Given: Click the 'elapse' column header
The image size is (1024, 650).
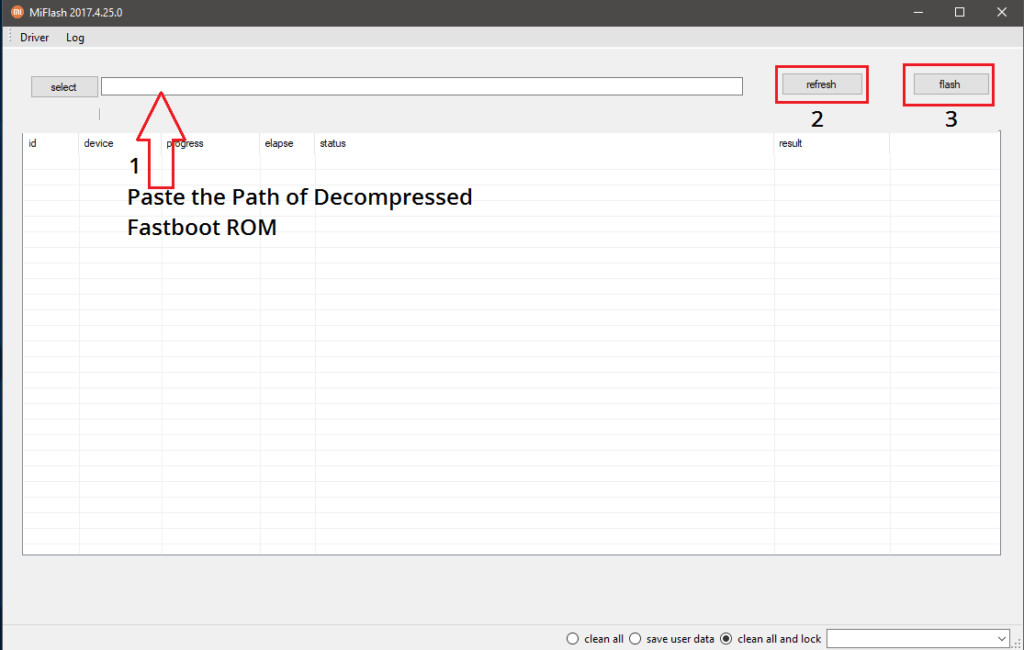Looking at the screenshot, I should 287,143.
